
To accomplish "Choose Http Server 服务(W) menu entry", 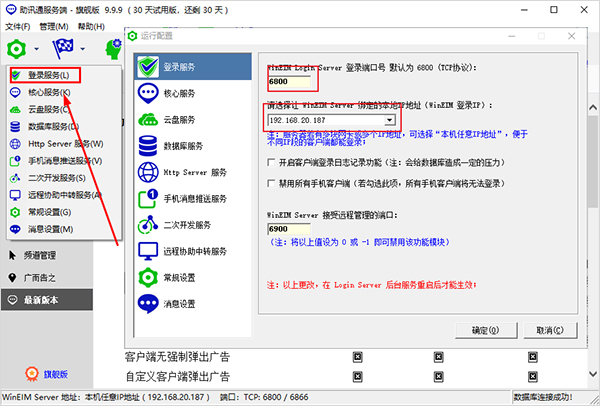I will point(64,143).
